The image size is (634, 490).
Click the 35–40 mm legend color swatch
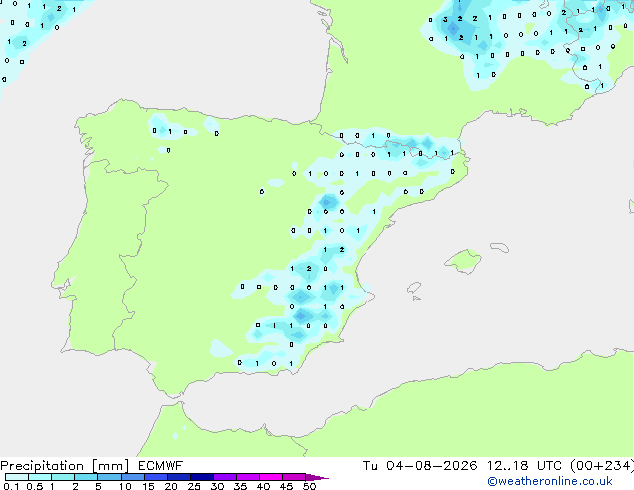point(247,477)
